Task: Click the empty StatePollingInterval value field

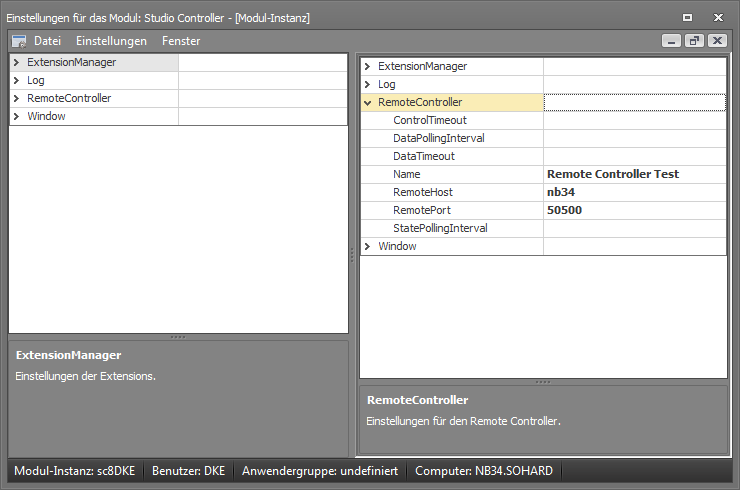Action: tap(635, 228)
